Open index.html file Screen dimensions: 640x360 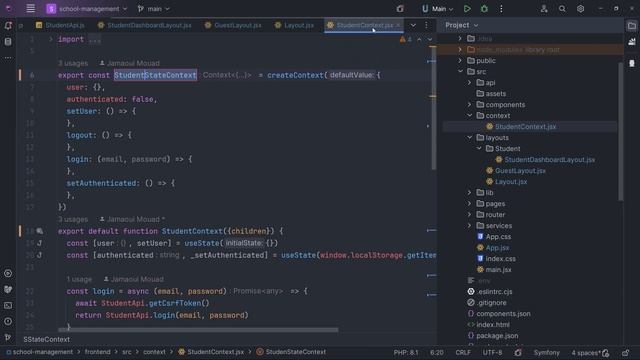[x=493, y=325]
